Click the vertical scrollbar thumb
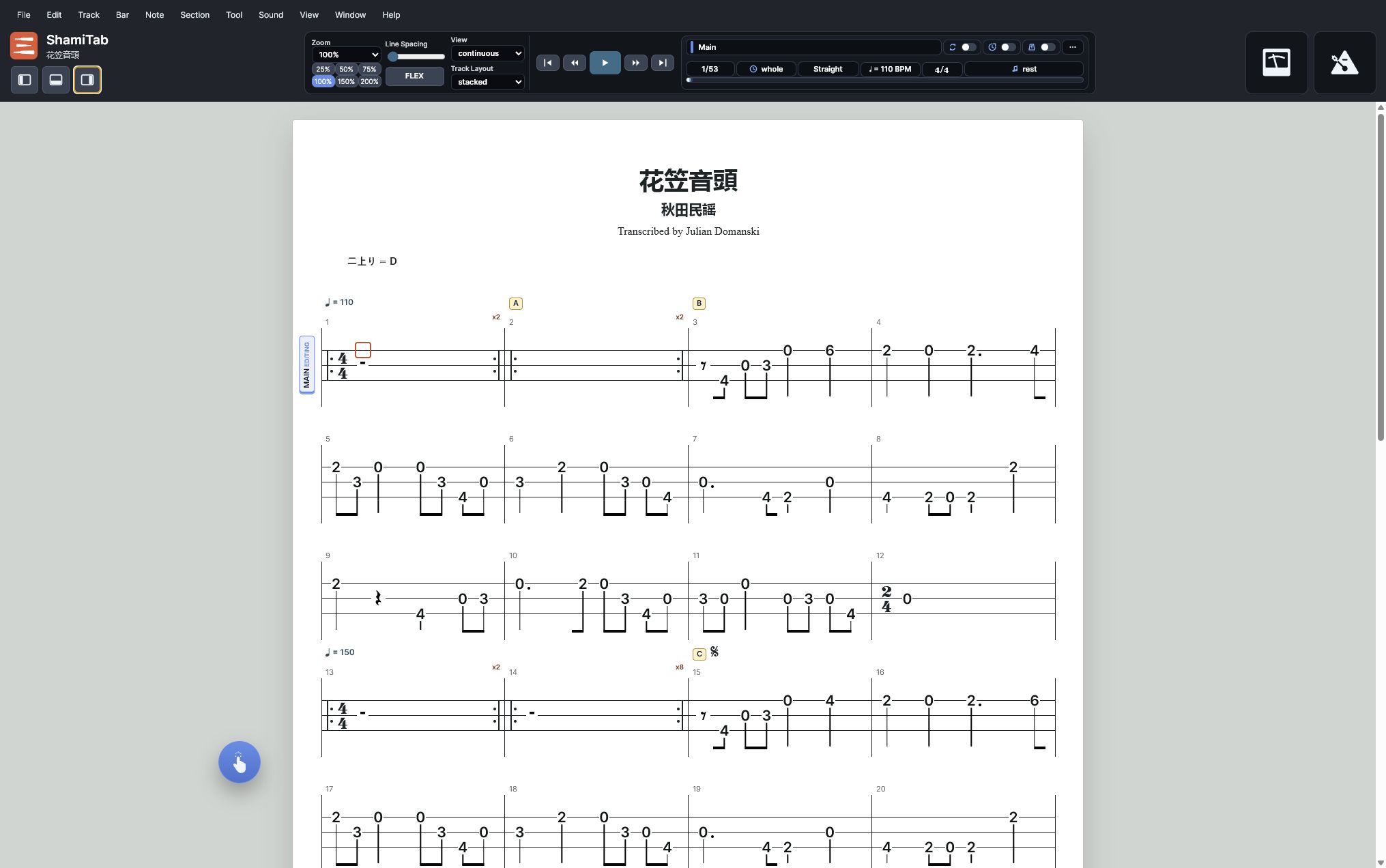Viewport: 1386px width, 868px height. (1381, 276)
